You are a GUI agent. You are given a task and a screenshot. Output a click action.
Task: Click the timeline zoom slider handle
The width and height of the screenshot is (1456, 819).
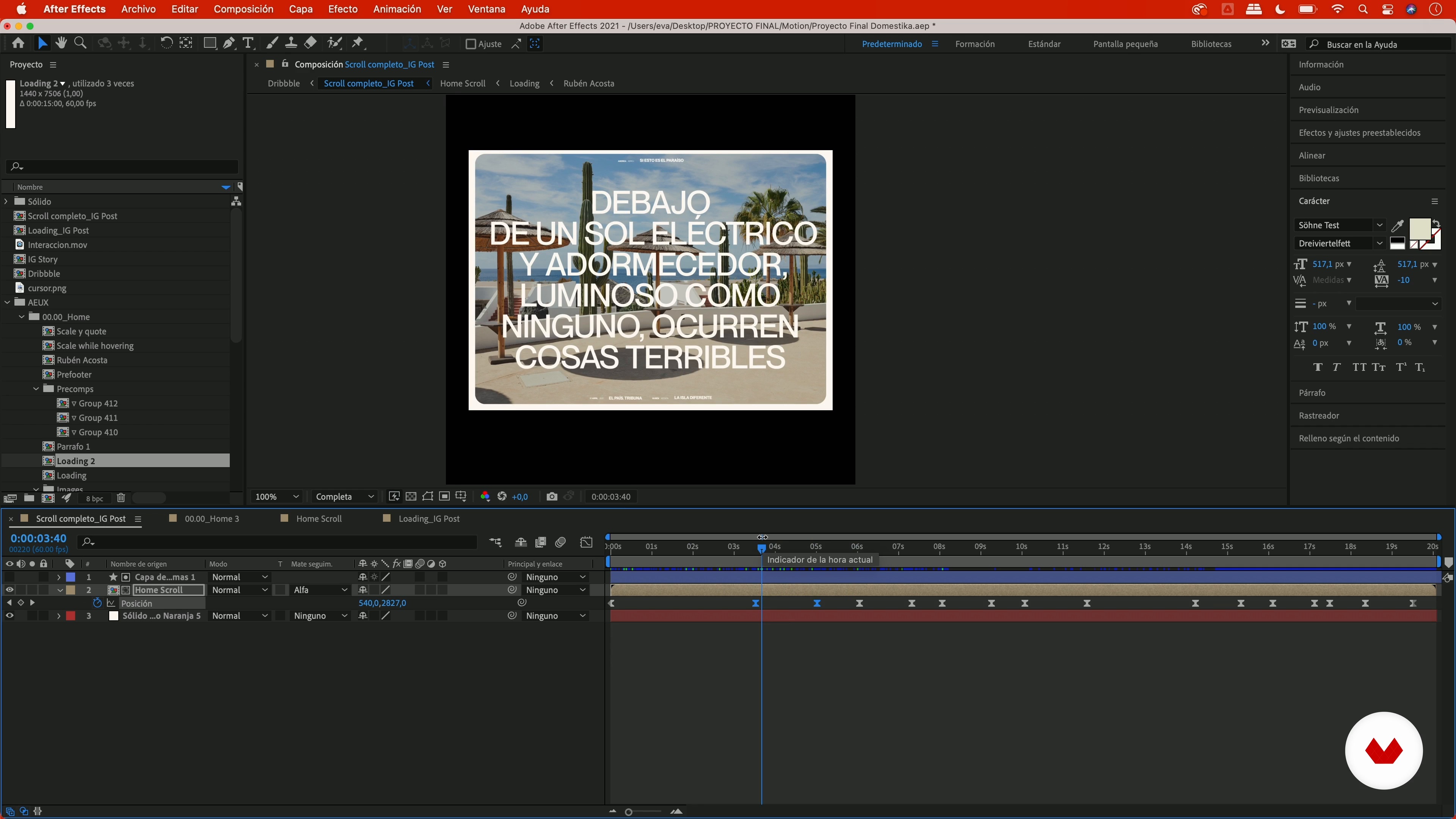pyautogui.click(x=628, y=812)
